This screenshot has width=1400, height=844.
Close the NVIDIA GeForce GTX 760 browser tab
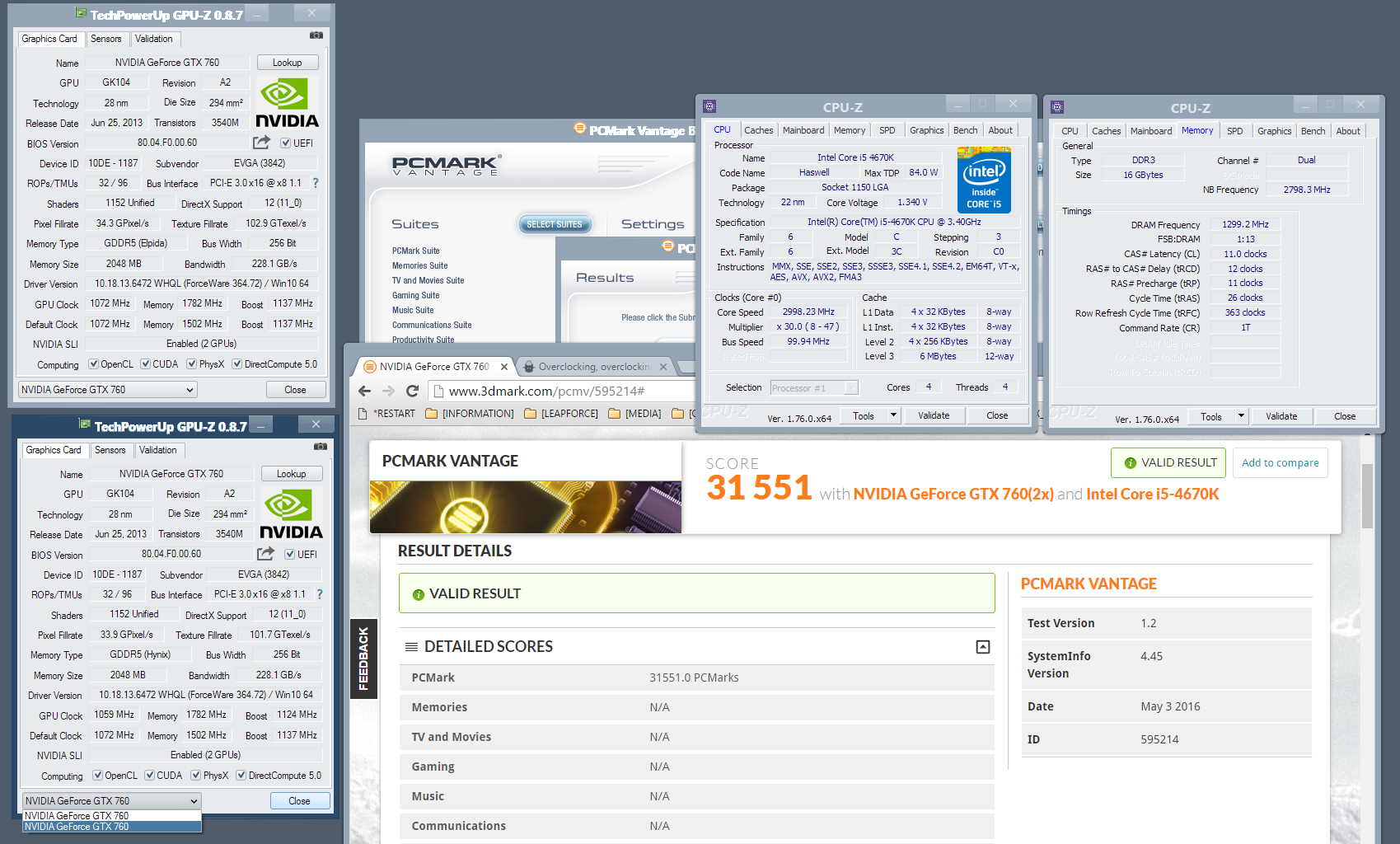pyautogui.click(x=504, y=367)
